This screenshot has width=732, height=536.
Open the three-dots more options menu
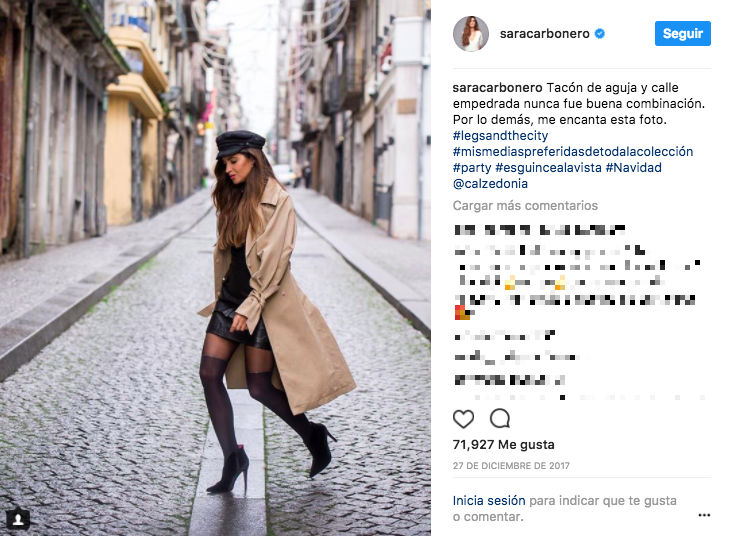pos(704,515)
